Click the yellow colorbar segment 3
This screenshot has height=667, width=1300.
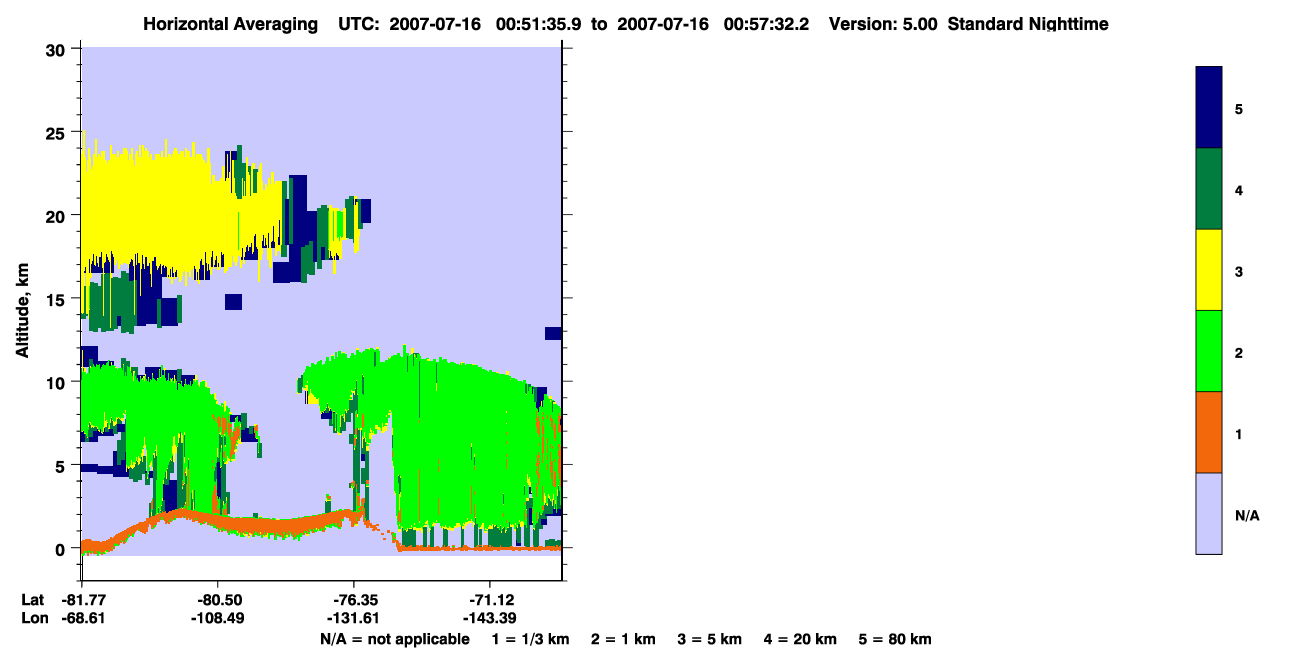(x=1209, y=270)
